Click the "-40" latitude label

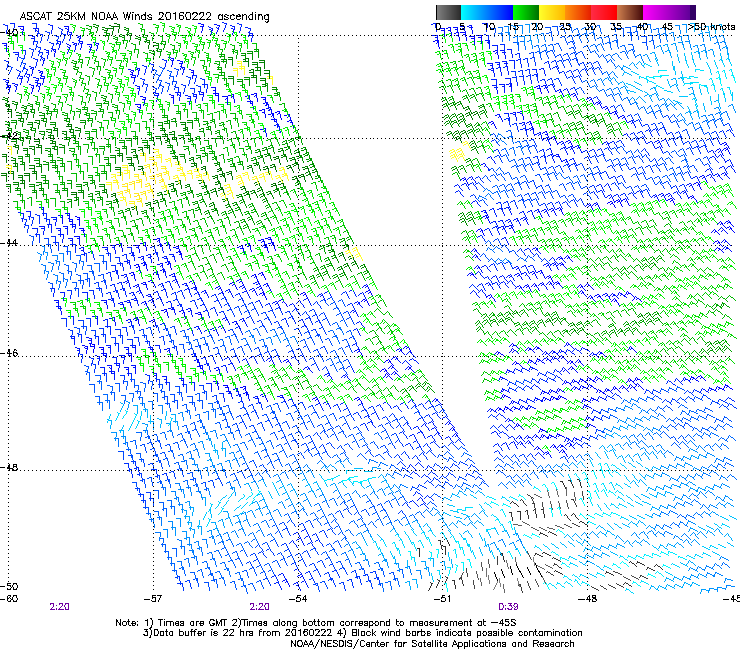pos(9,33)
